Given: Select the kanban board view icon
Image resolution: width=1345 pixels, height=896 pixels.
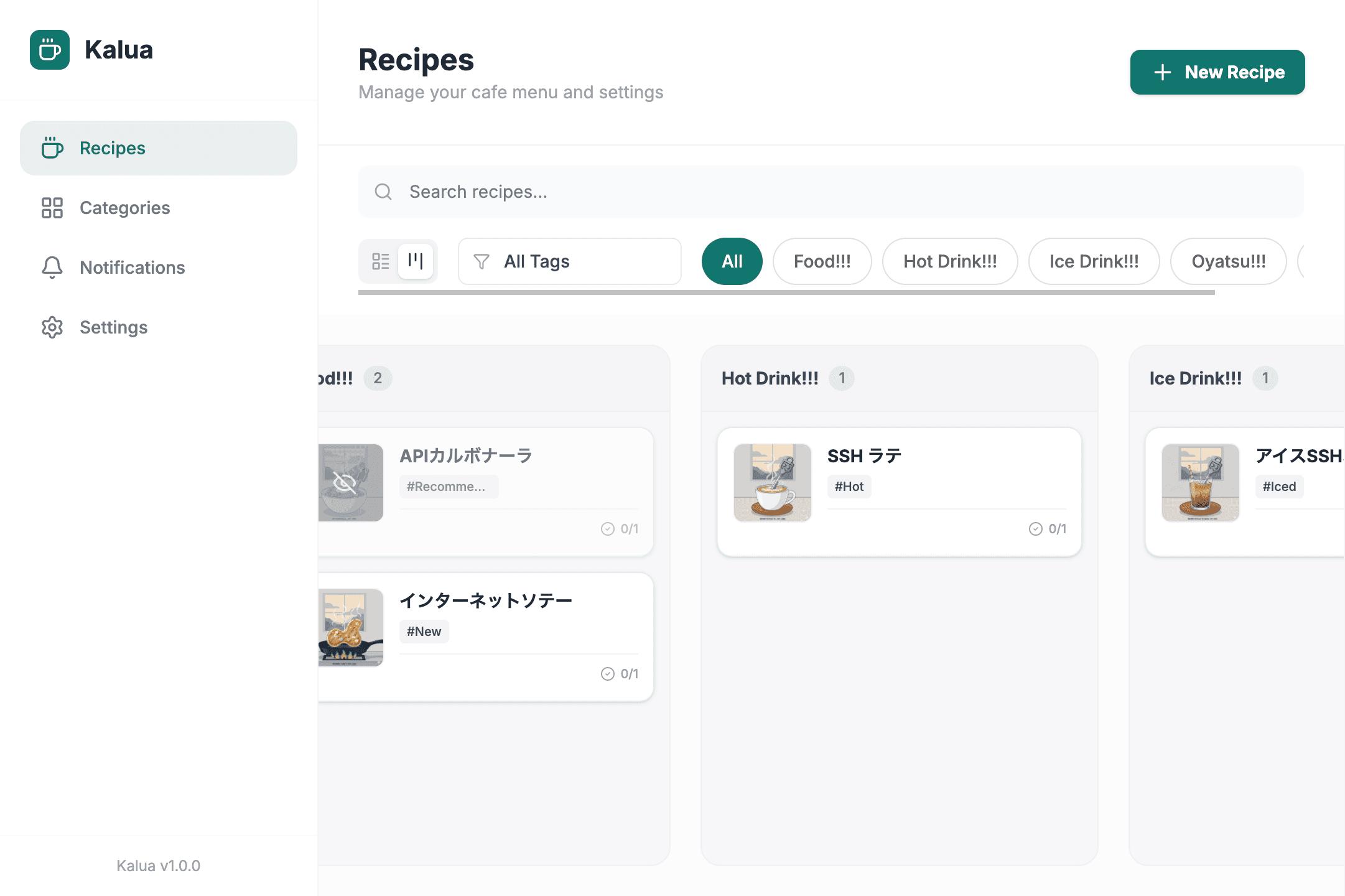Looking at the screenshot, I should point(416,261).
